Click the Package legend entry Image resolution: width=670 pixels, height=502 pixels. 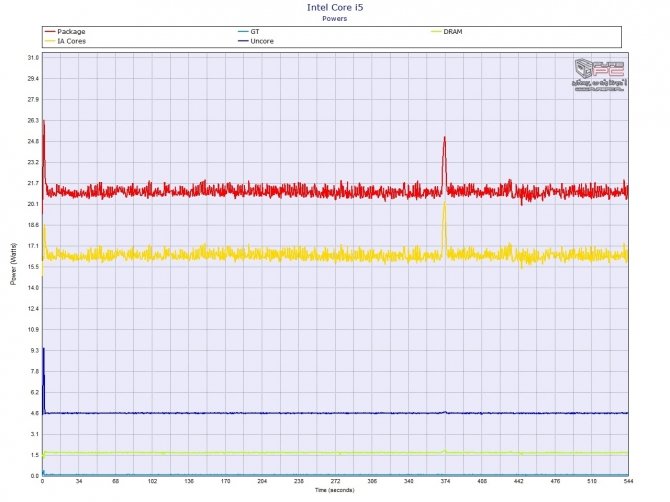tap(65, 32)
